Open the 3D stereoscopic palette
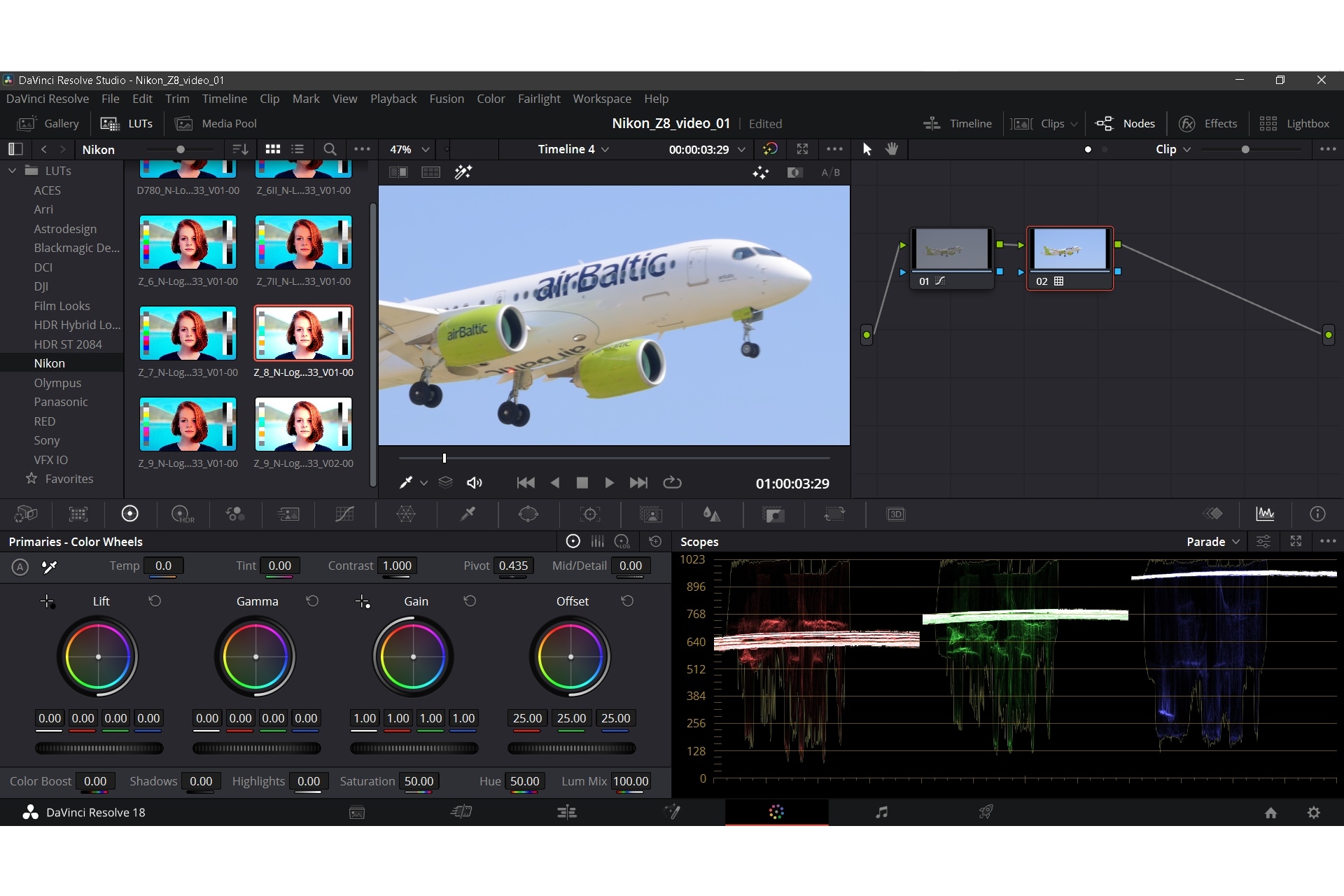Screen dimensions: 1344x896 [896, 514]
